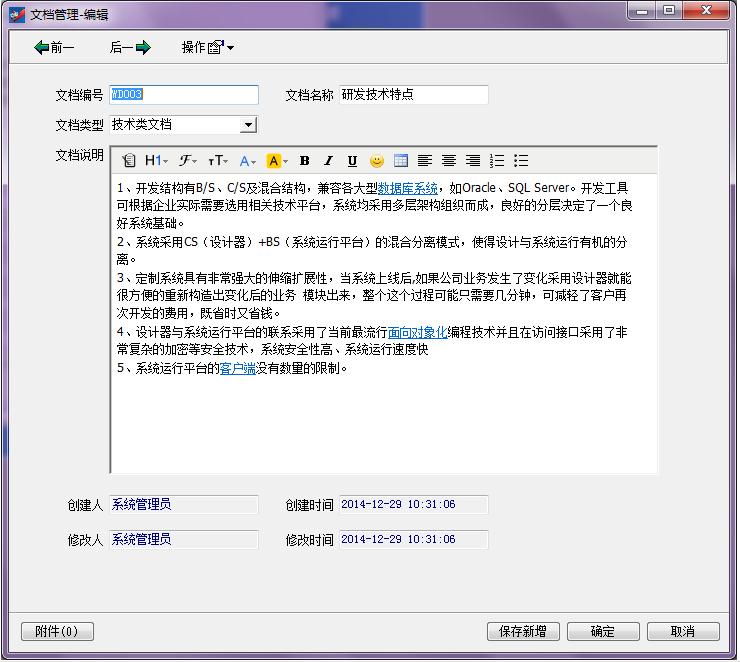This screenshot has height=662, width=740.
Task: Open the H1 heading dropdown
Action: click(x=156, y=160)
